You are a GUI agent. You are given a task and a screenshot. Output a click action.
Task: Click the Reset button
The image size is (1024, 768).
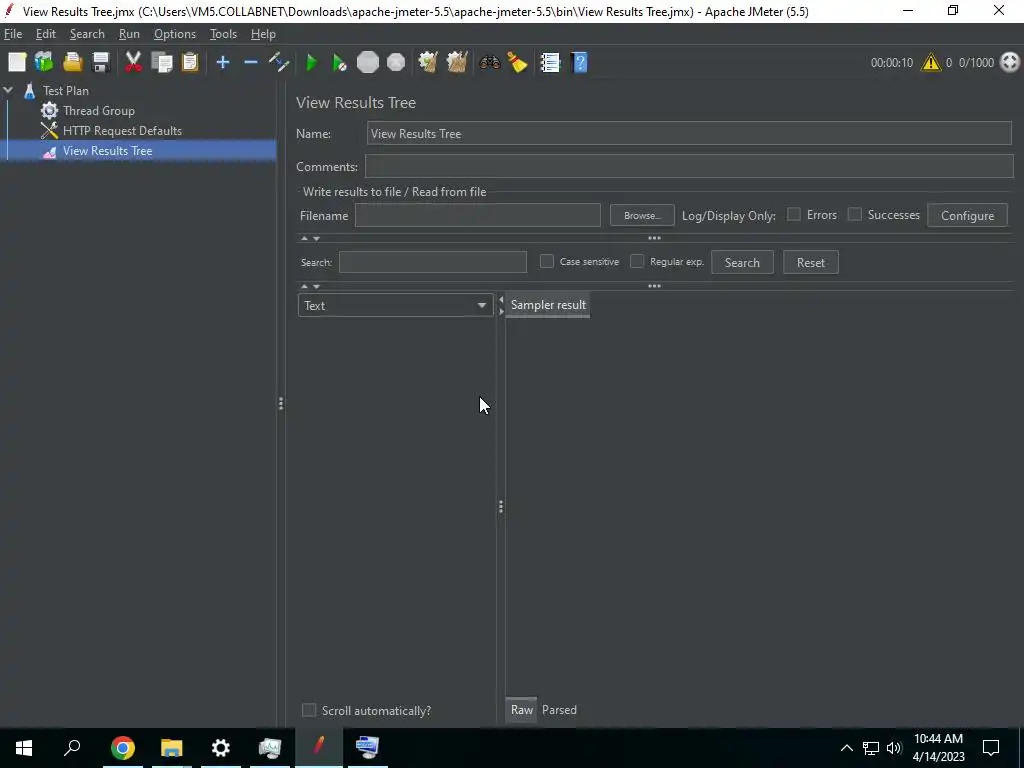[810, 263]
